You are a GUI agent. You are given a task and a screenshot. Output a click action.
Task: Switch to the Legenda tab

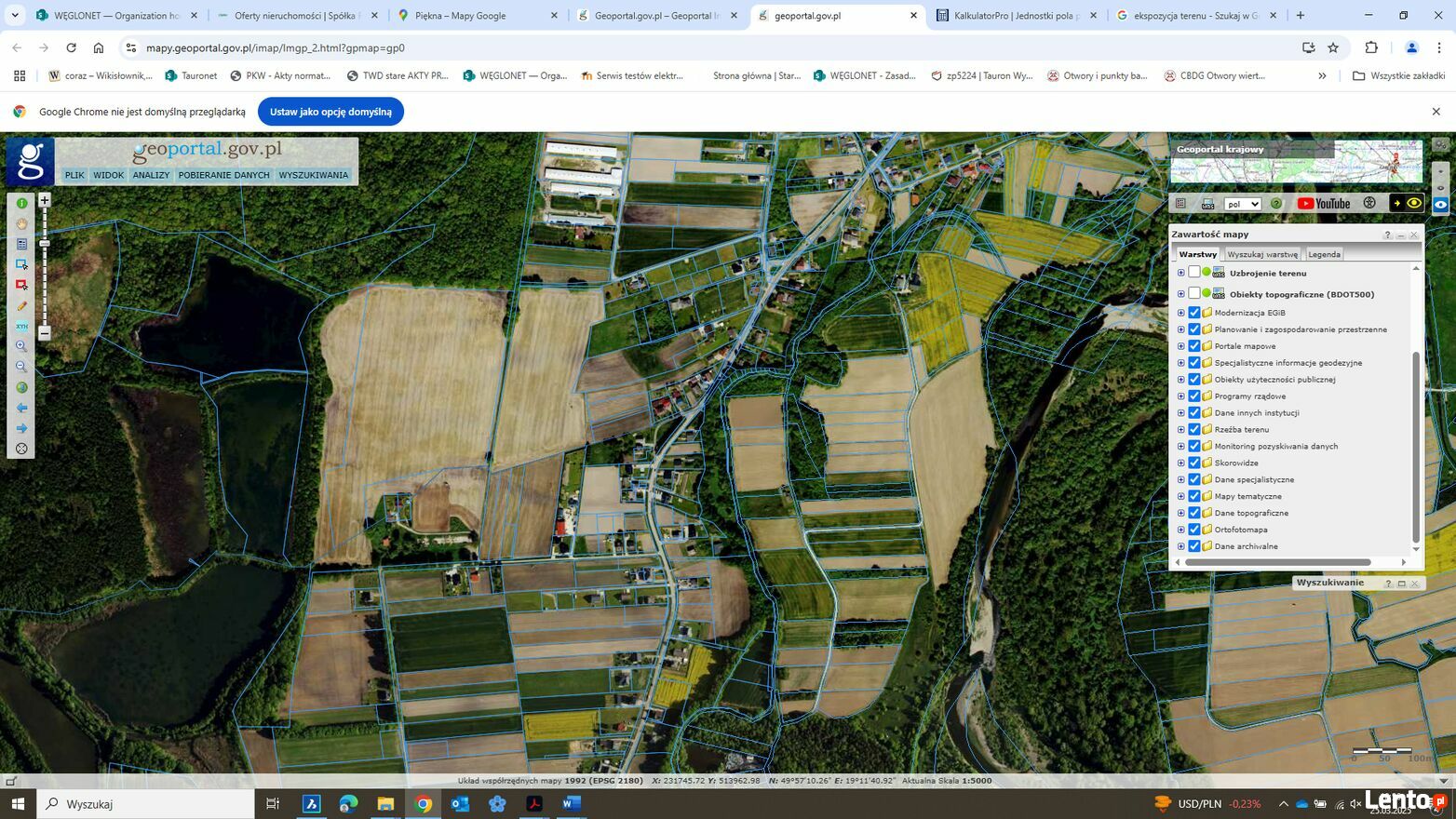1324,254
